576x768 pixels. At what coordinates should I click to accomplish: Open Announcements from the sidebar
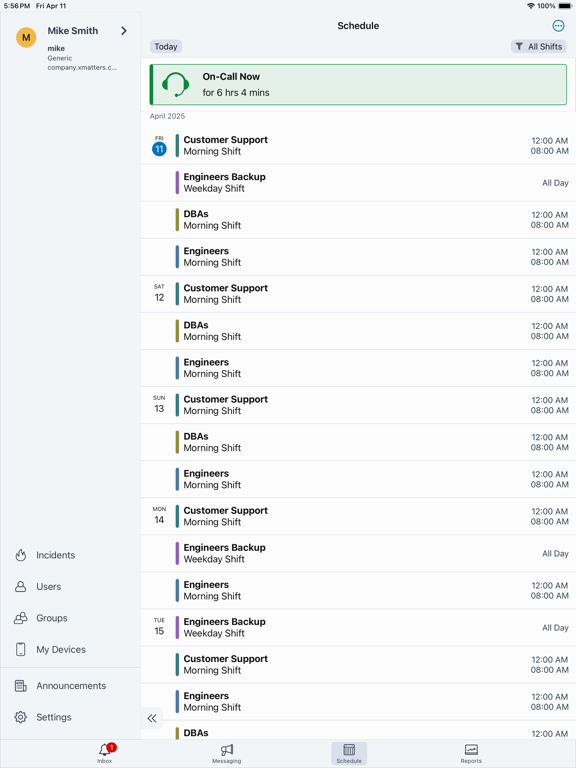point(71,686)
